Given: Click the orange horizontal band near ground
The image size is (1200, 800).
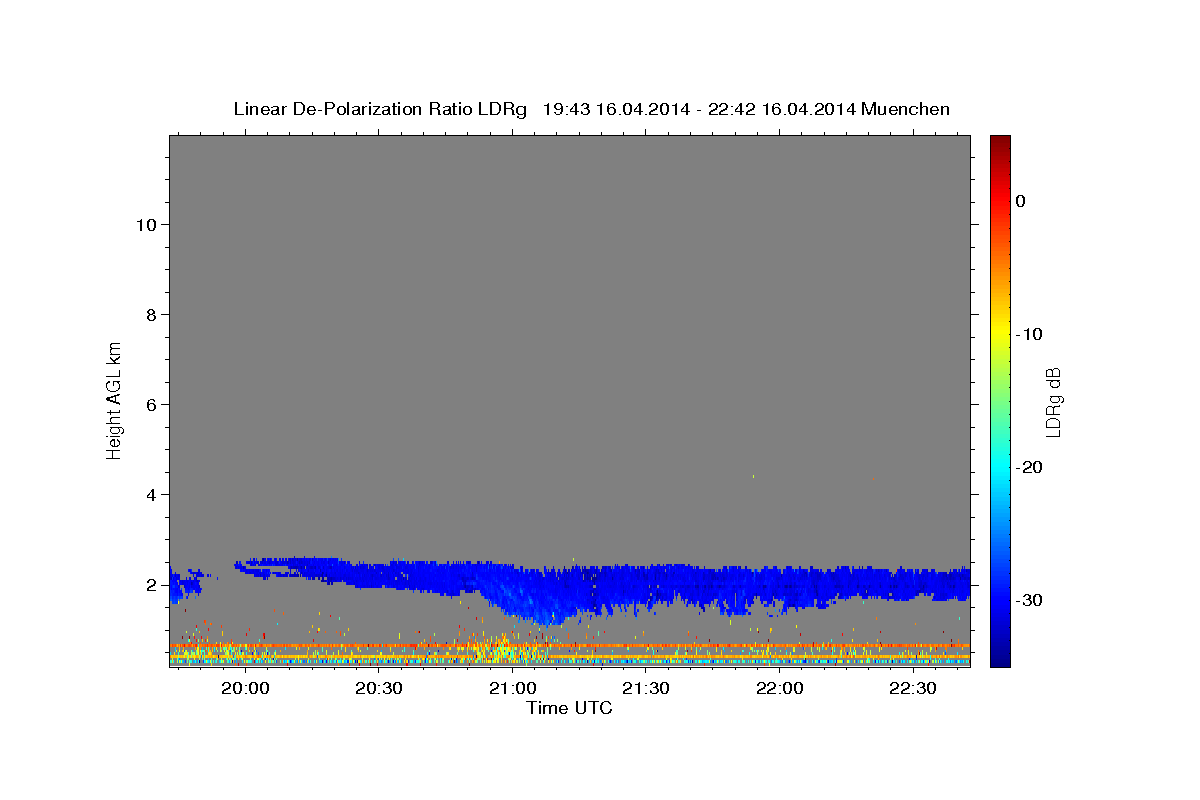Looking at the screenshot, I should (570, 646).
